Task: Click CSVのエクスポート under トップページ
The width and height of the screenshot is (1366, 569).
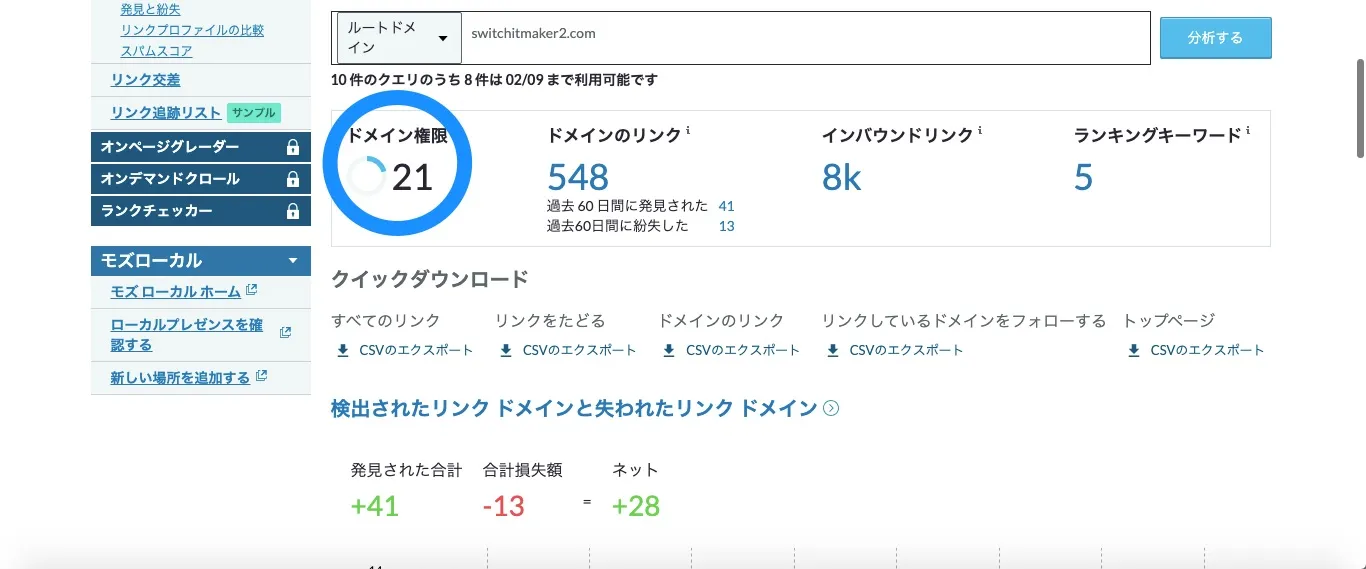Action: tap(1208, 350)
